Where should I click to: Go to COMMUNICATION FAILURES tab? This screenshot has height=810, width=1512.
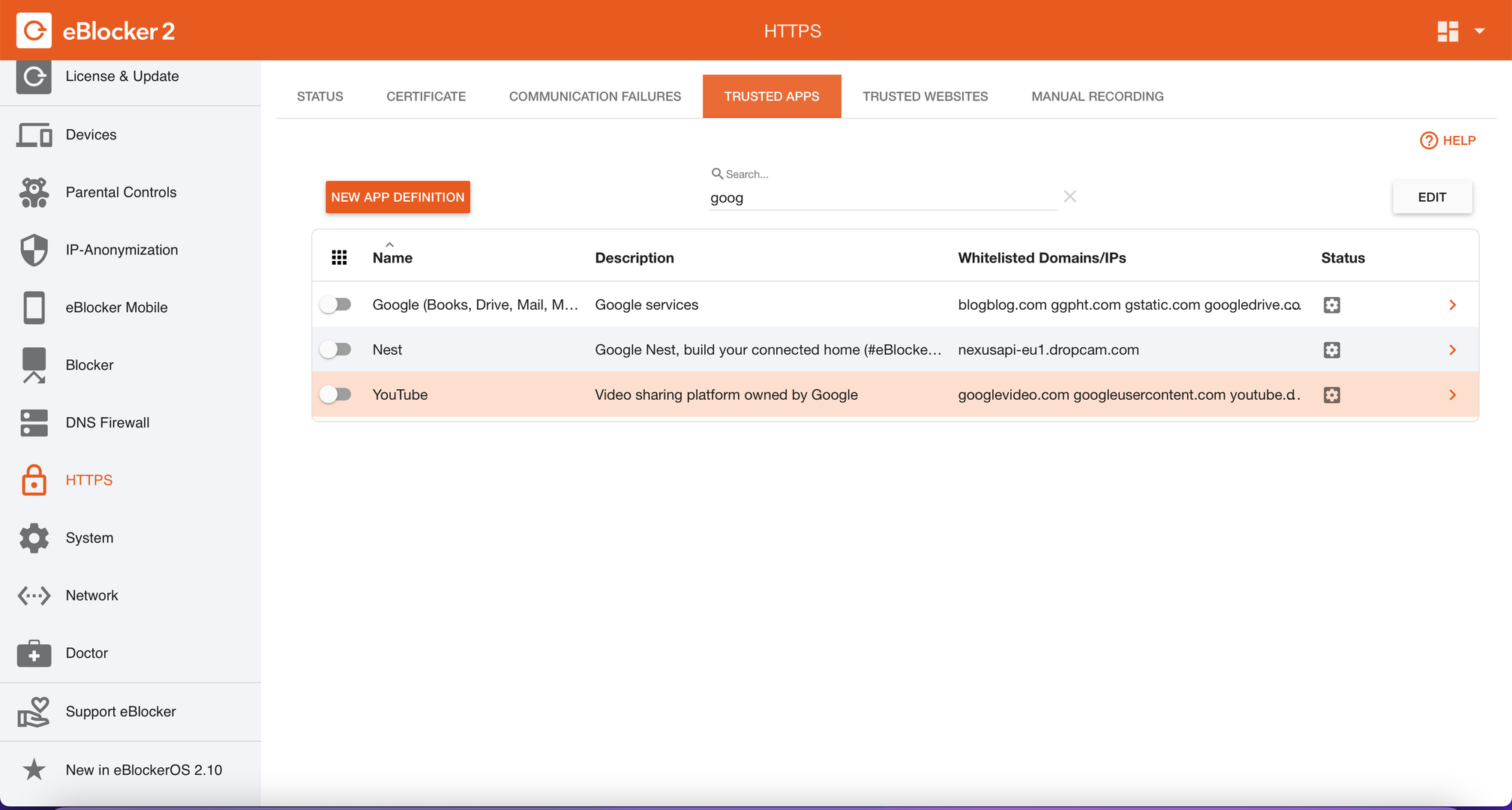tap(595, 96)
